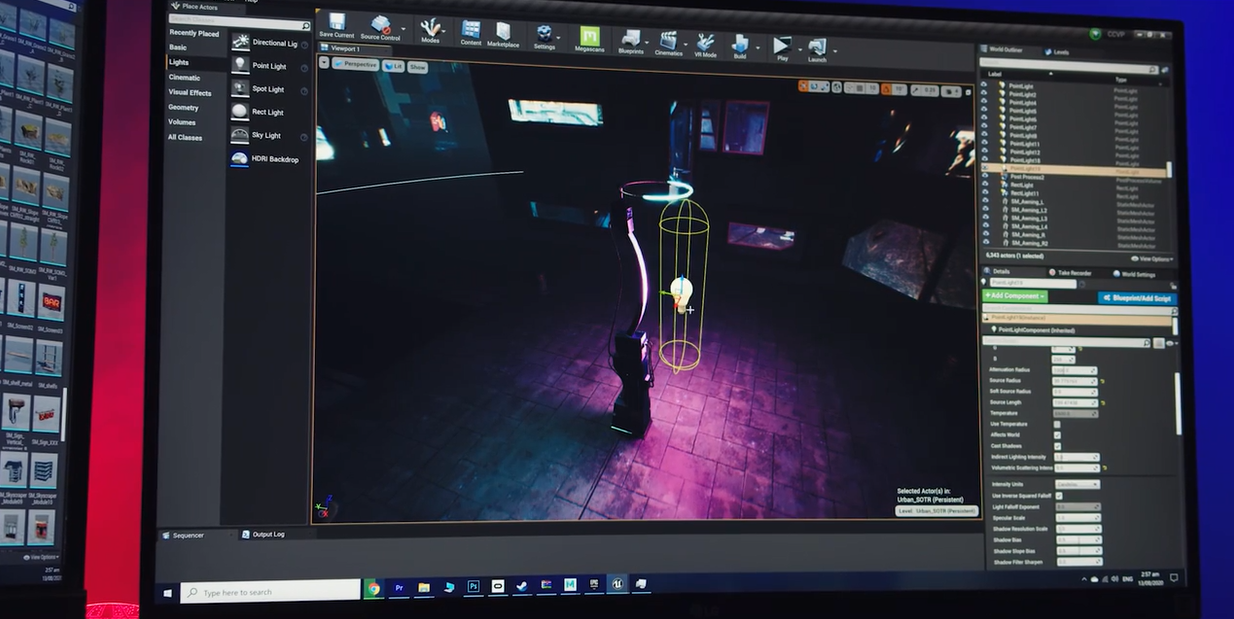Click the Launch toolbar icon
This screenshot has height=619, width=1234.
pyautogui.click(x=817, y=50)
